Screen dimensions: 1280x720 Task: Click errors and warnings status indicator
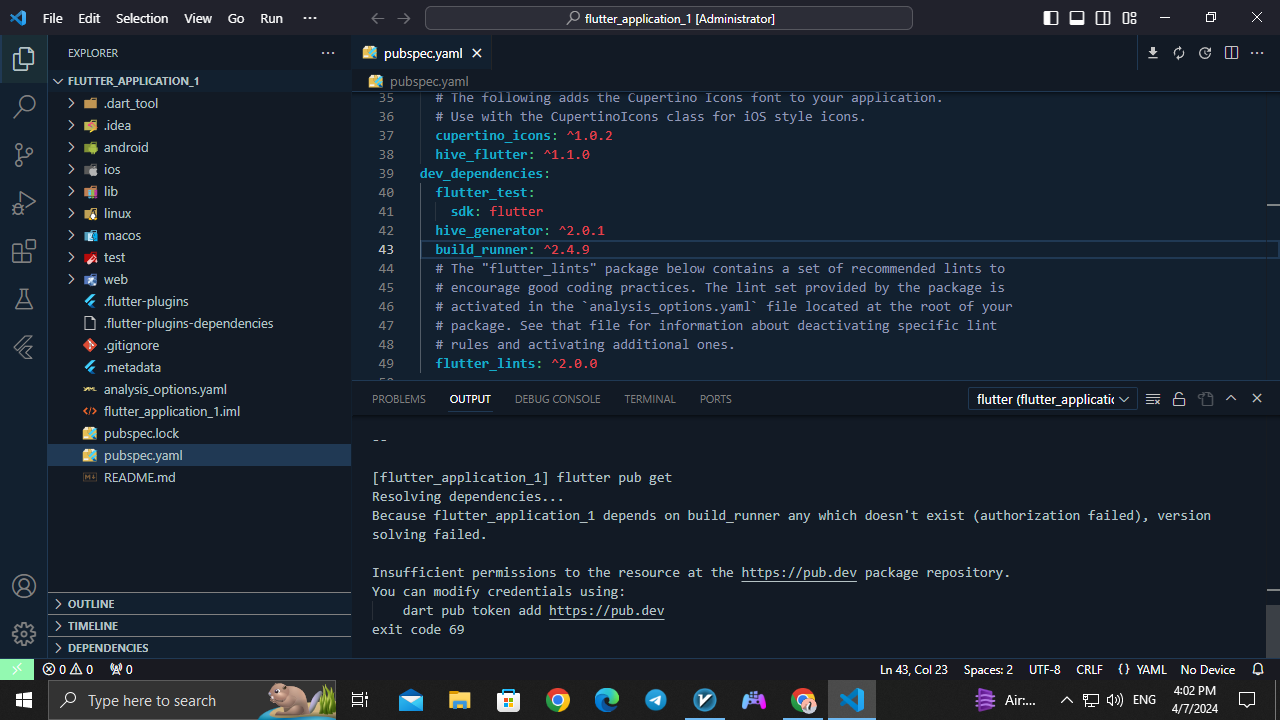pos(68,669)
